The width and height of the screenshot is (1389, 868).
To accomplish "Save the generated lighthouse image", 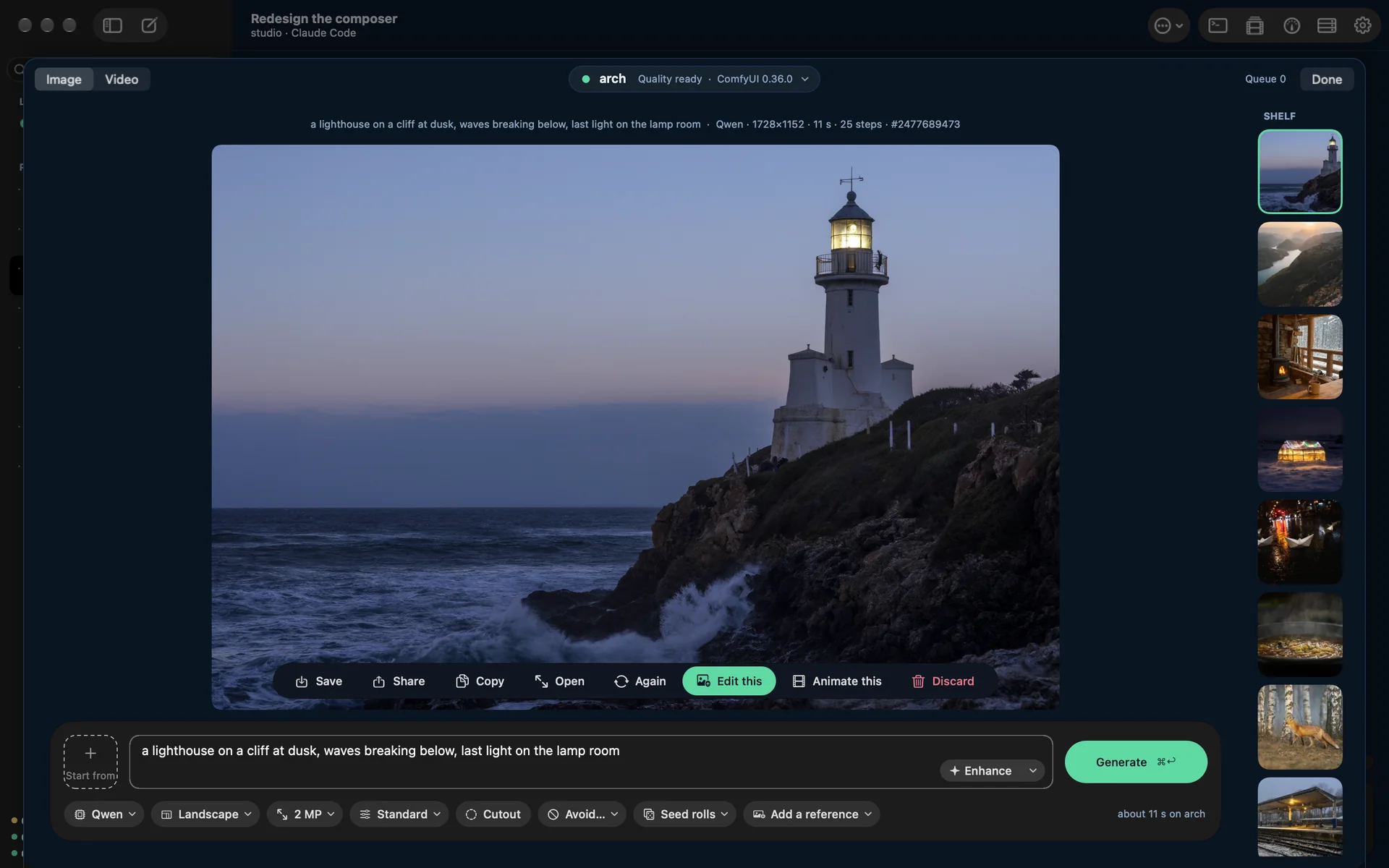I will coord(318,681).
